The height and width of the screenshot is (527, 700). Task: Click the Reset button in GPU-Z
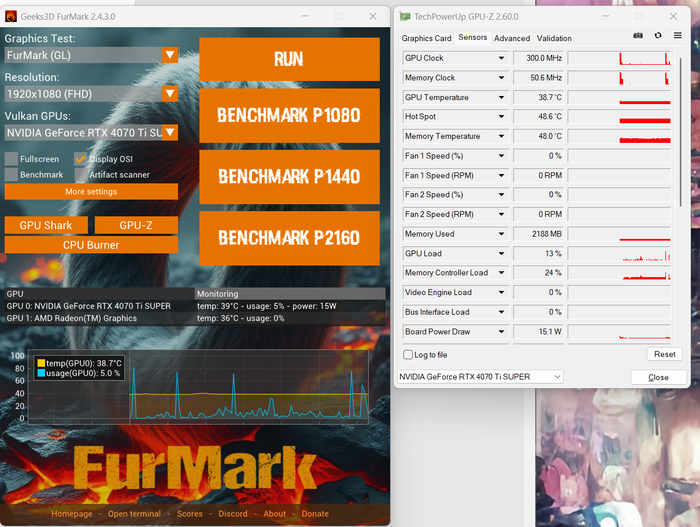[x=665, y=354]
